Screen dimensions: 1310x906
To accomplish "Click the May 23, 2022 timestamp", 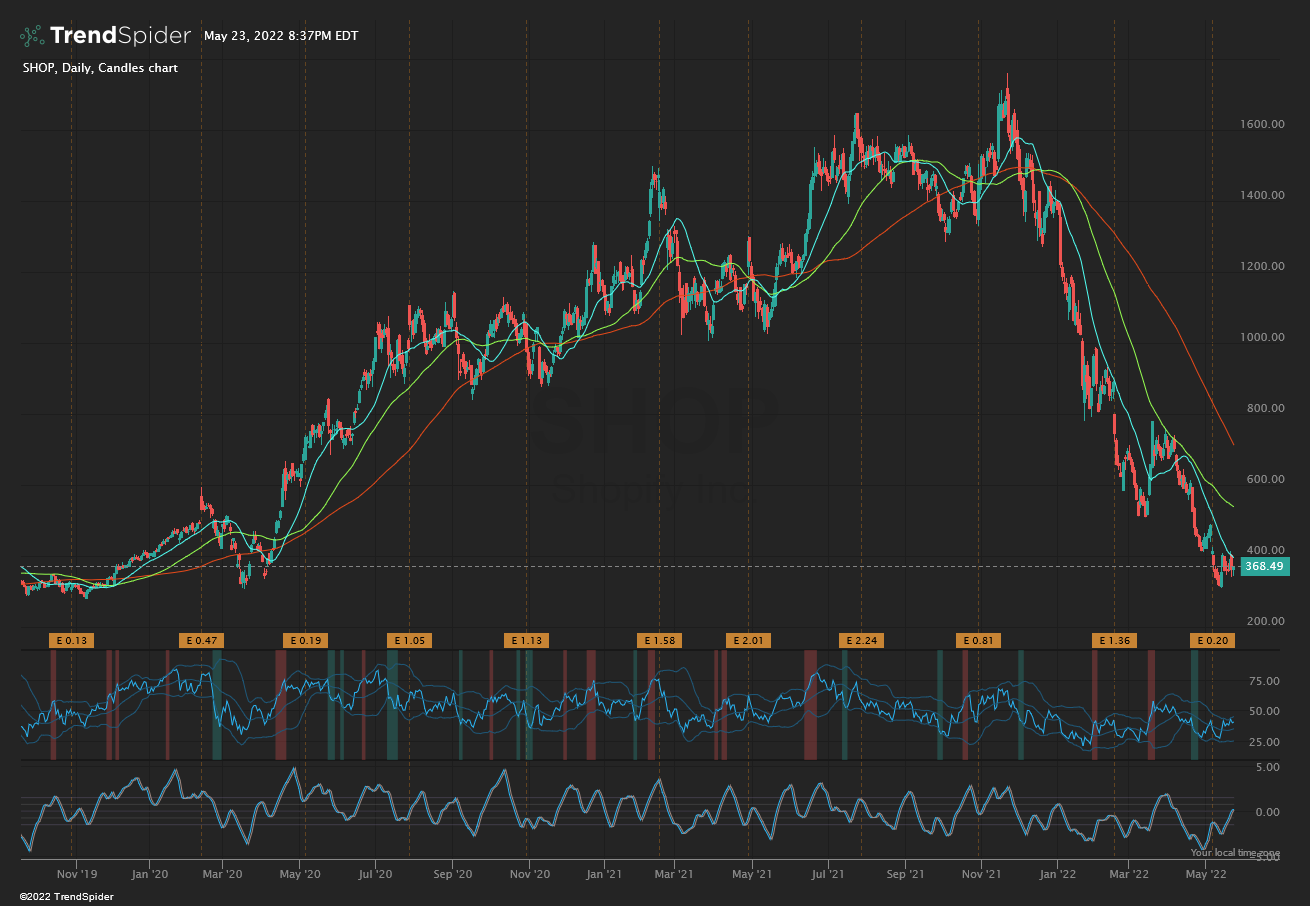I will 281,36.
